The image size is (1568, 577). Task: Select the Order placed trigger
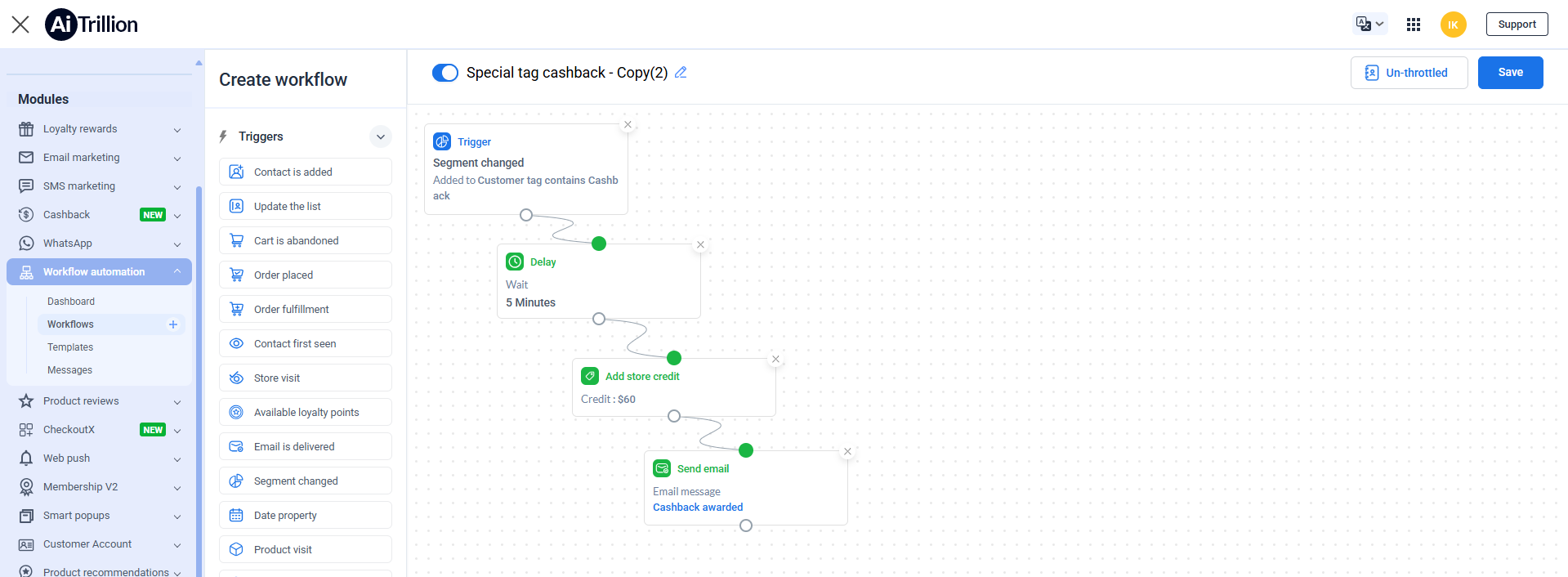point(306,275)
